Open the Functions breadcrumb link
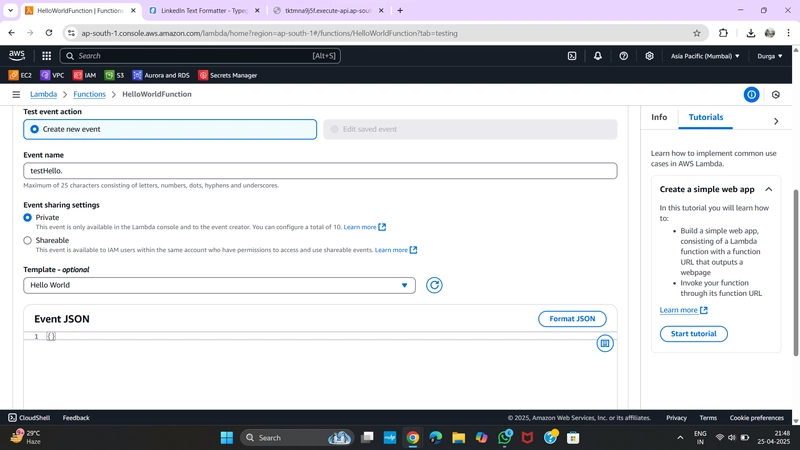This screenshot has height=450, width=800. 89,94
